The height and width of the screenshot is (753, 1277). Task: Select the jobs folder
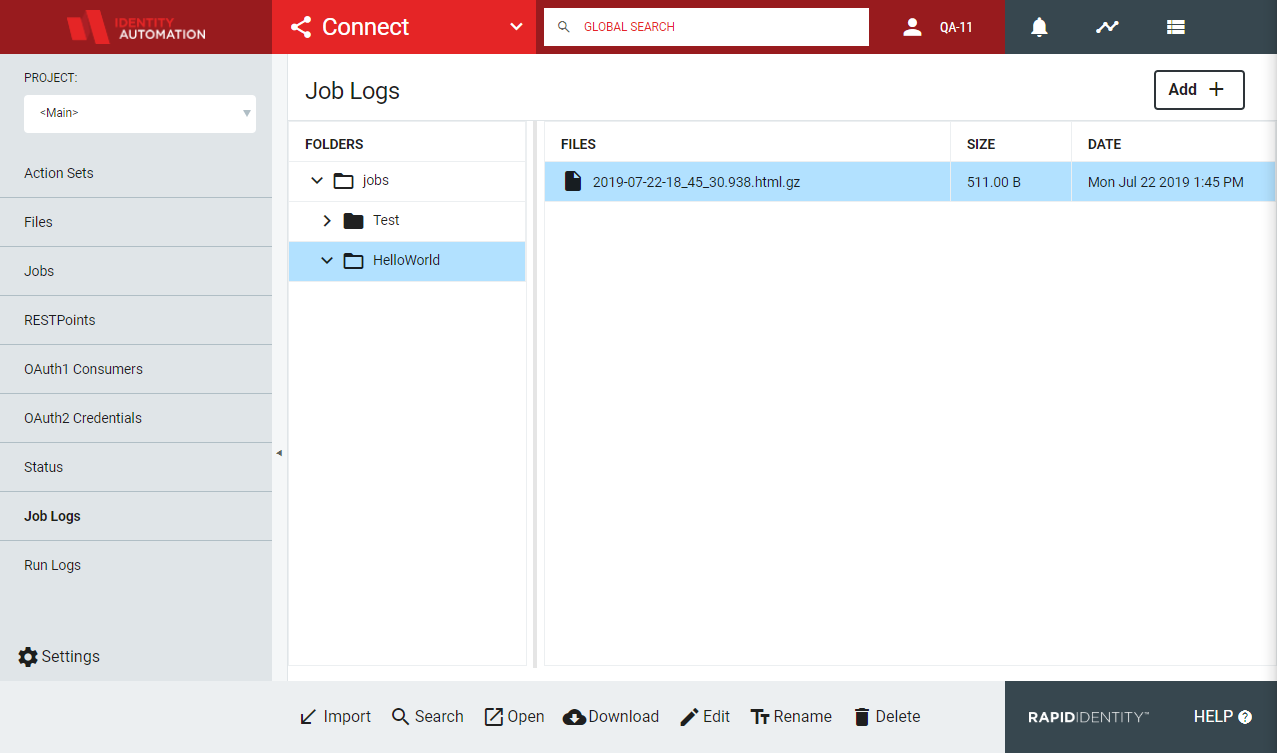pyautogui.click(x=407, y=181)
